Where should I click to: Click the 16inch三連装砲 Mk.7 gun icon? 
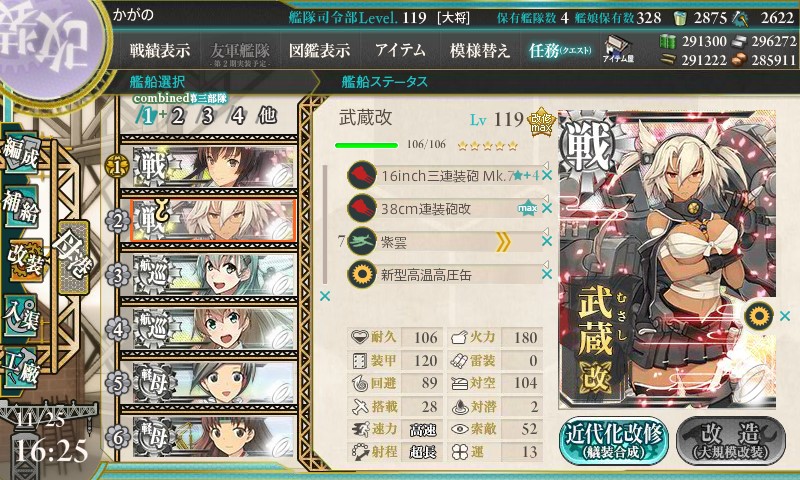[362, 175]
